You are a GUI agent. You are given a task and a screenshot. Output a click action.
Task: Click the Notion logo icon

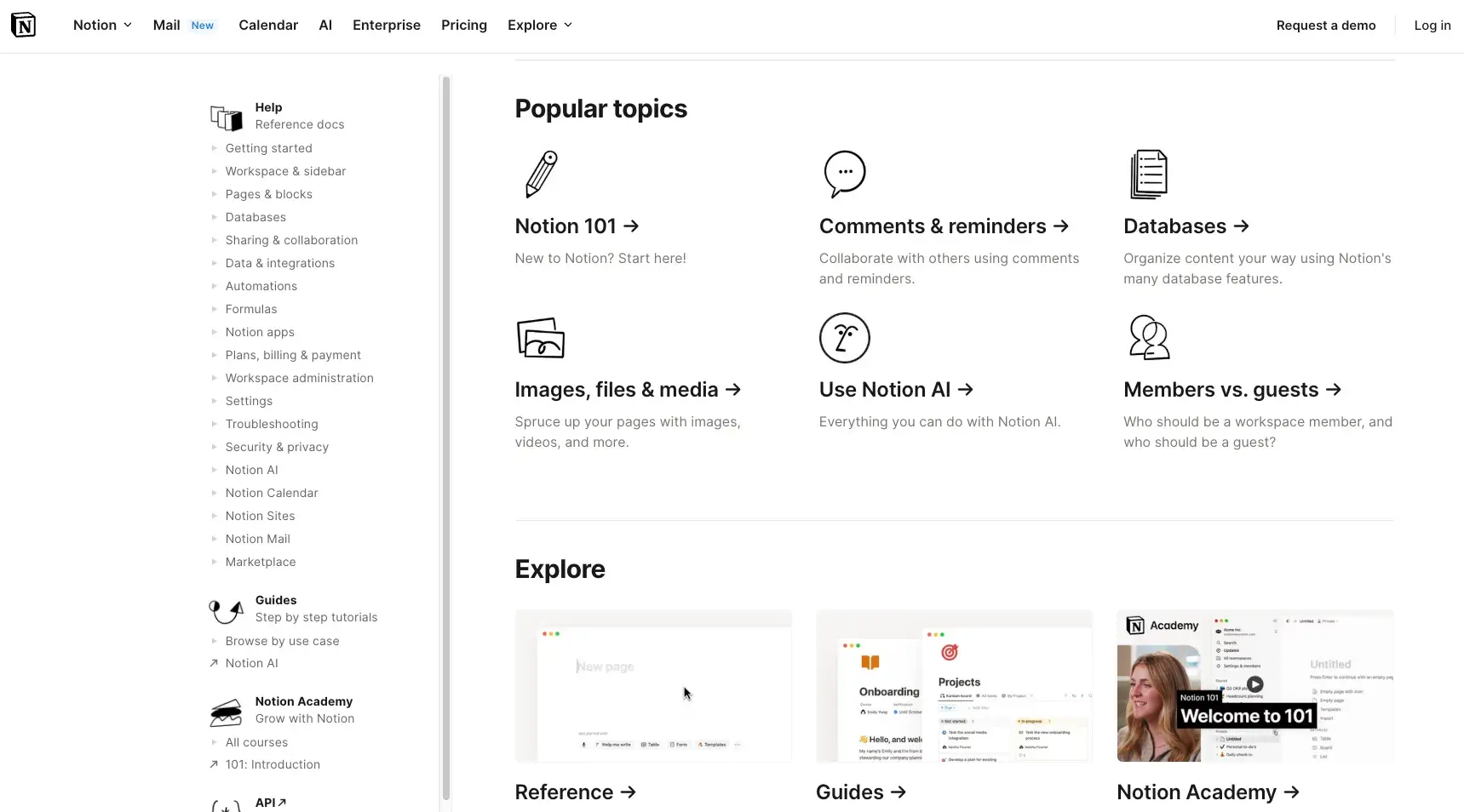23,25
